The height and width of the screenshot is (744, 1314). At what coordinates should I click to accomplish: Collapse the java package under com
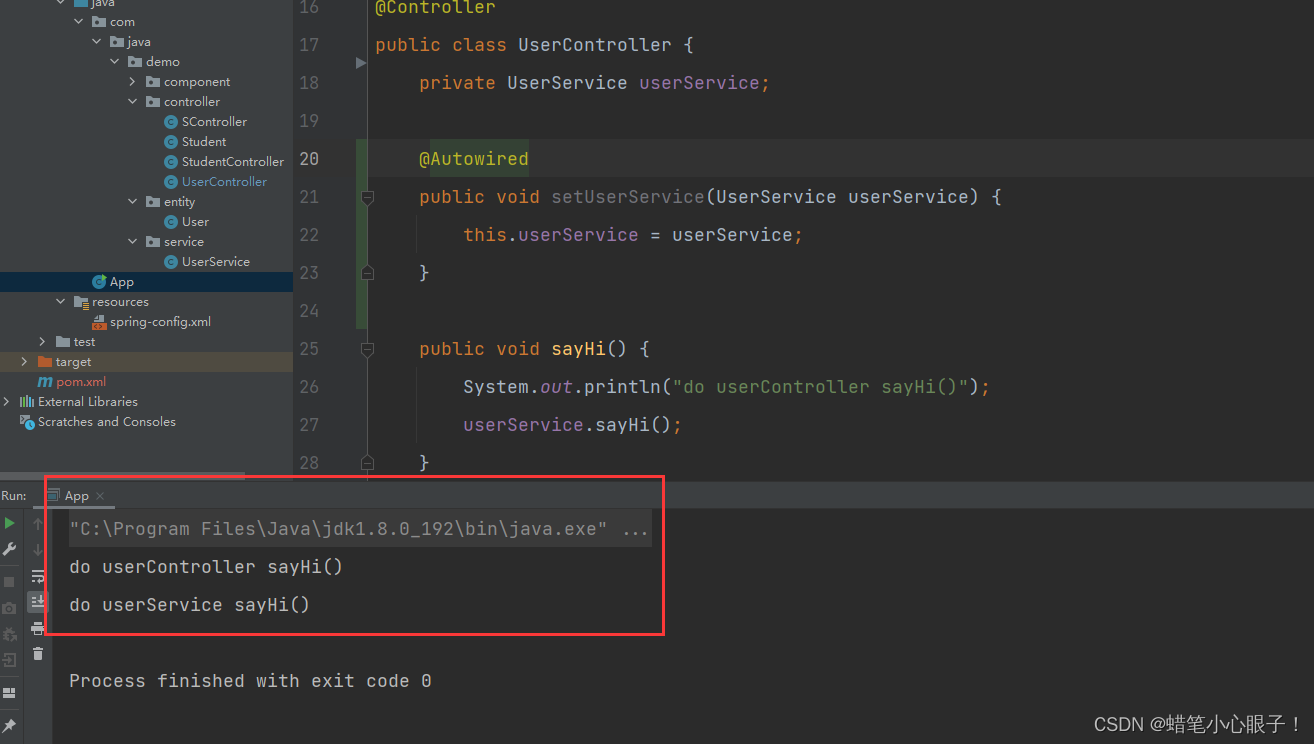click(x=96, y=42)
